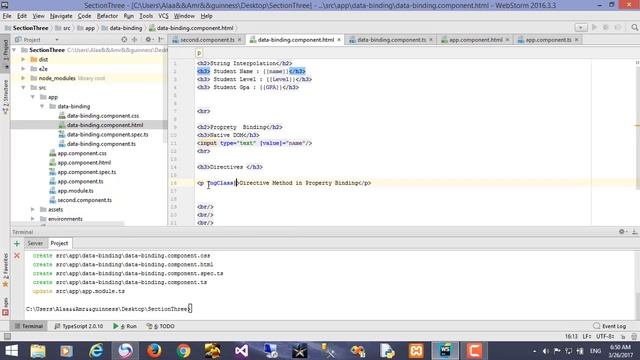Screen dimensions: 640x360
Task: Toggle tool window bars icon at the bottom-left corner
Action: click(7, 336)
